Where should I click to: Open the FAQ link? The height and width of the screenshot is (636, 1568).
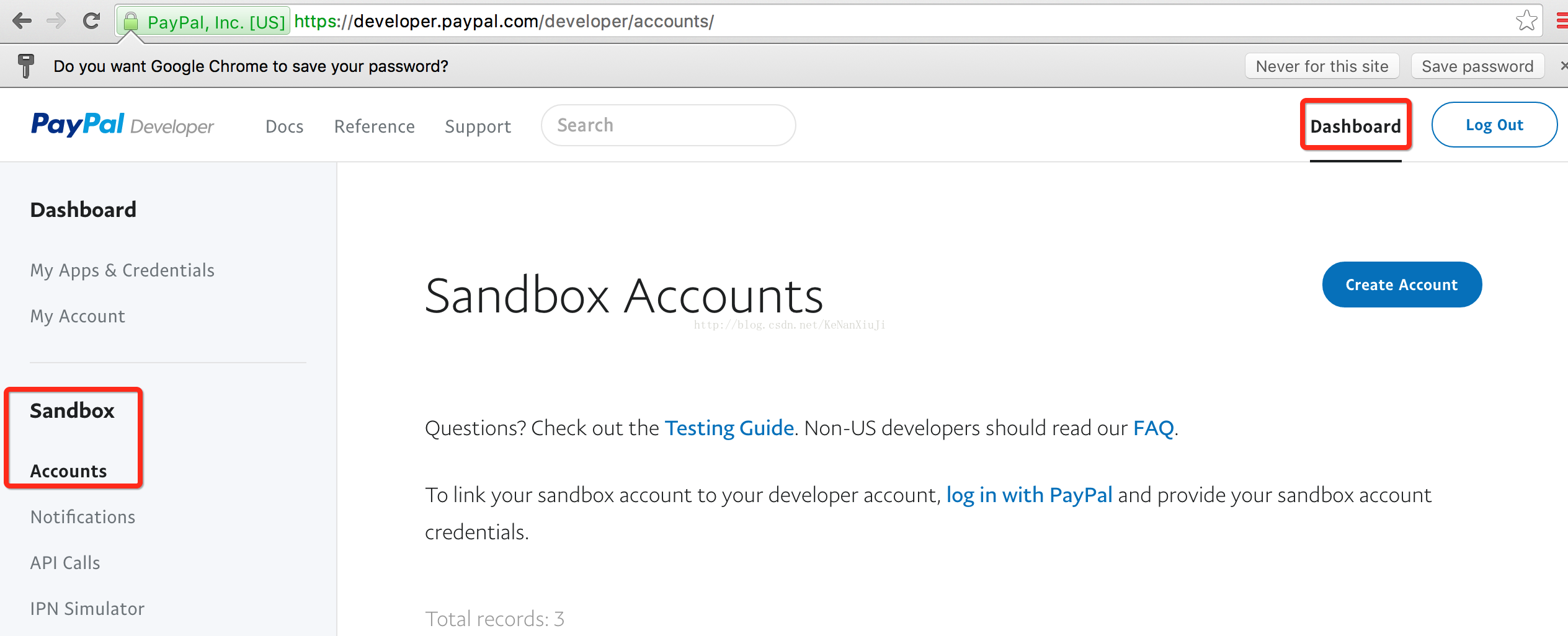(1154, 428)
